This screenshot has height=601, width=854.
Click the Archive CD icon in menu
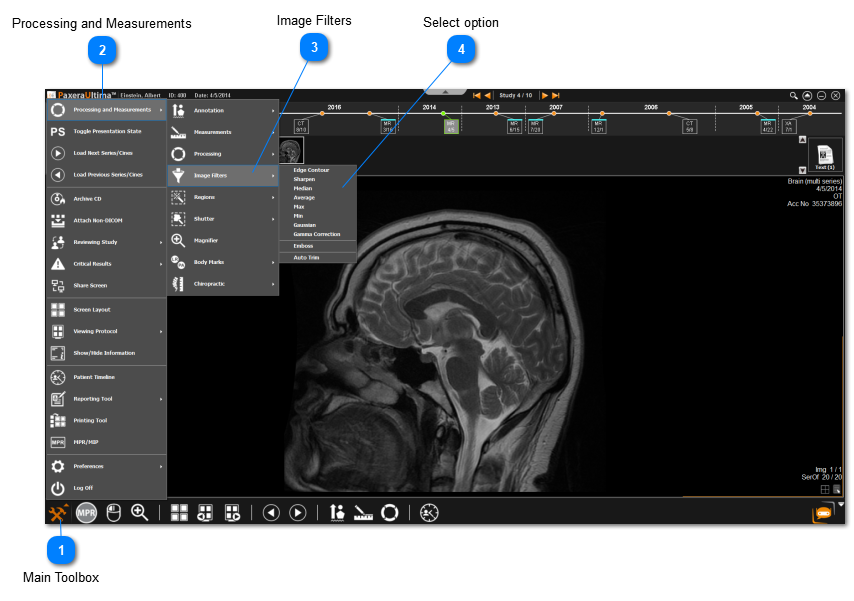[x=58, y=198]
